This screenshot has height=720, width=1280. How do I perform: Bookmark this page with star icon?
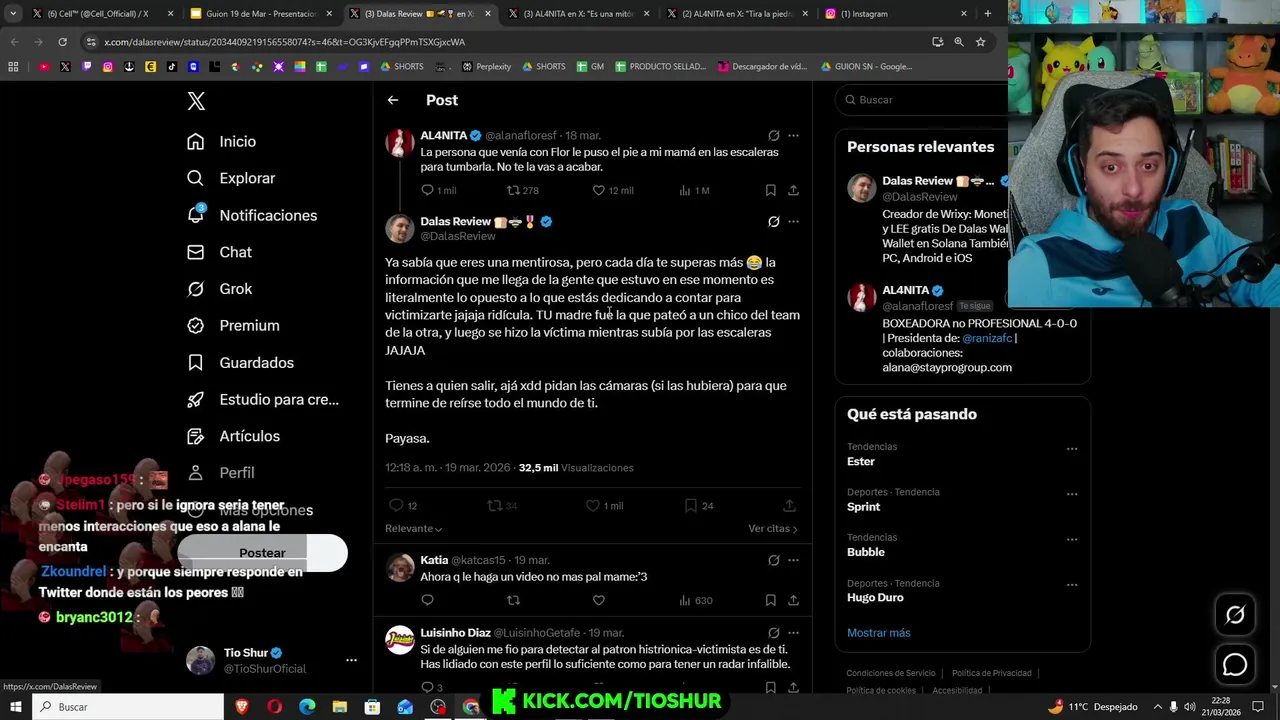tap(980, 42)
